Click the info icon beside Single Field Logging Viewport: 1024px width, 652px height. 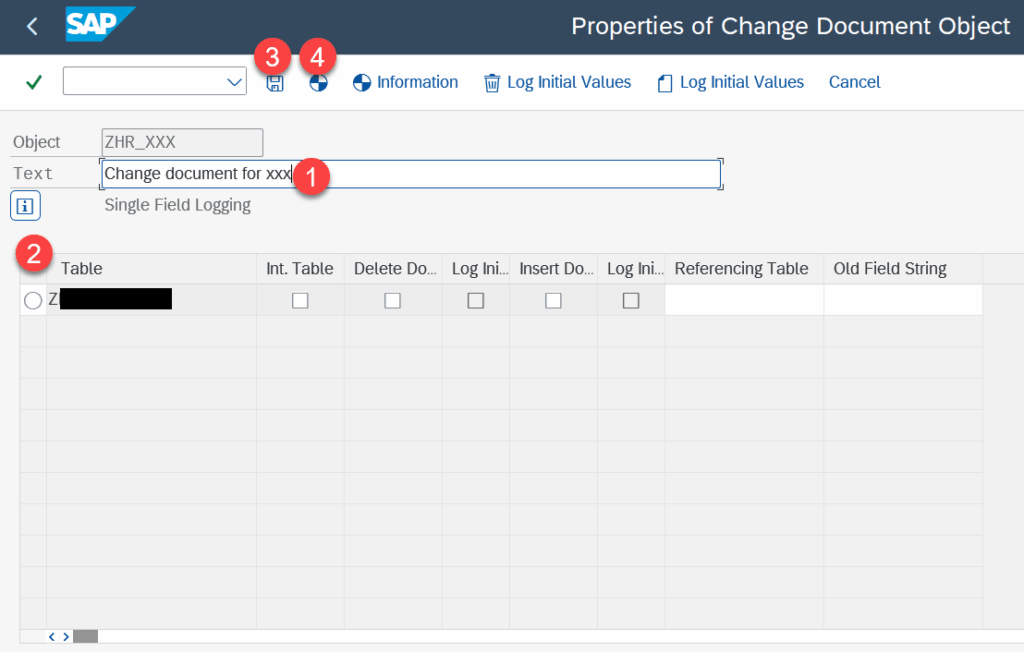click(25, 206)
